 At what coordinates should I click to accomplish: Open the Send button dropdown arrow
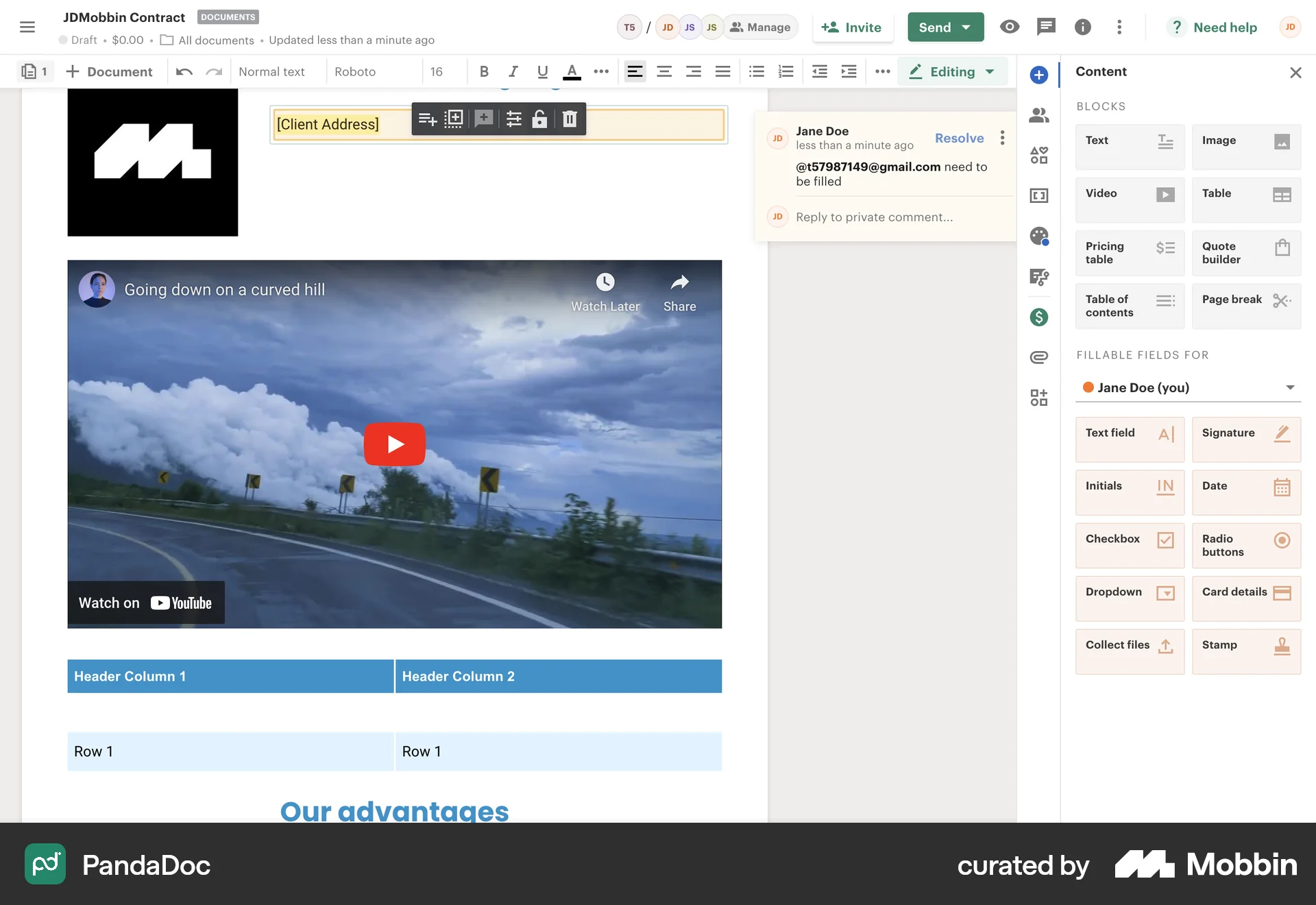(x=966, y=27)
